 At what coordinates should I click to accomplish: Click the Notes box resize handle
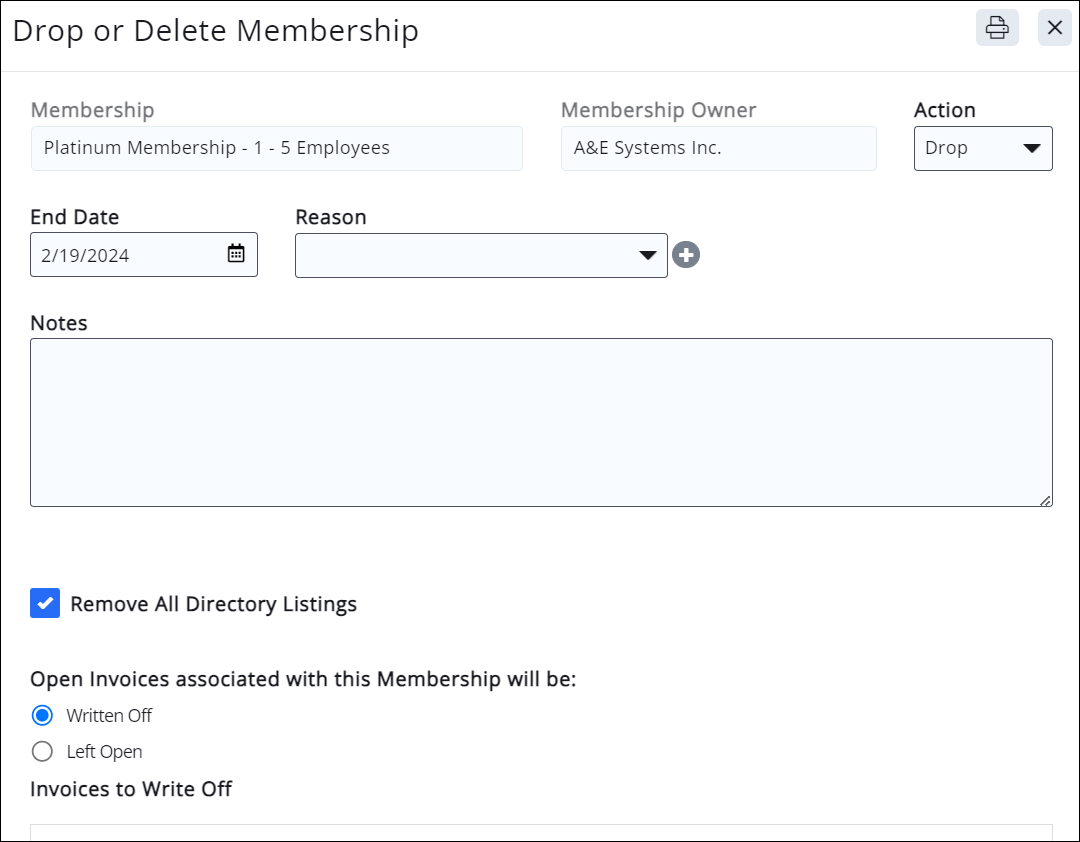[1045, 500]
